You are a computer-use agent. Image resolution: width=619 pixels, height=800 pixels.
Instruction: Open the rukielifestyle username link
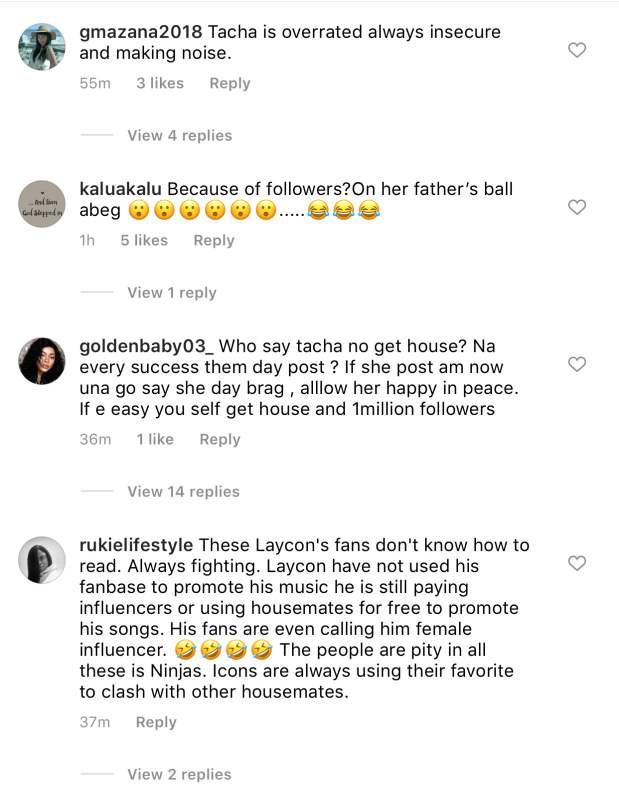[x=136, y=545]
